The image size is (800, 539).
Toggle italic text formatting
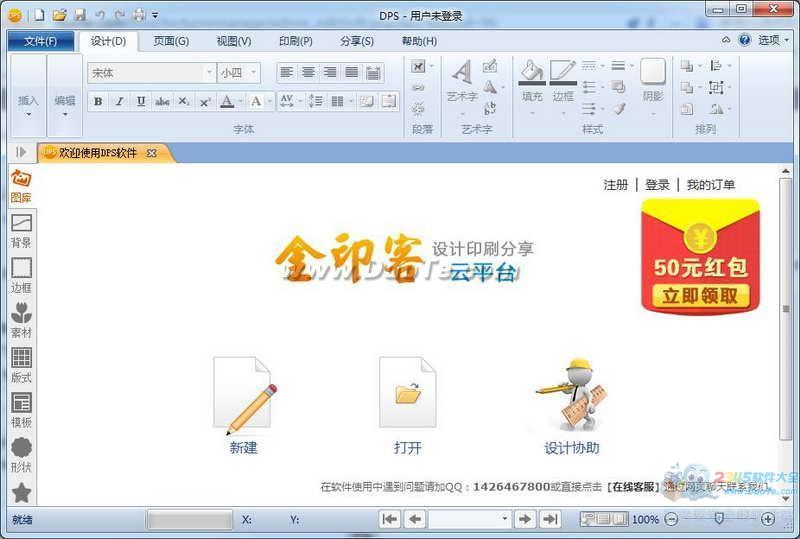pos(119,102)
